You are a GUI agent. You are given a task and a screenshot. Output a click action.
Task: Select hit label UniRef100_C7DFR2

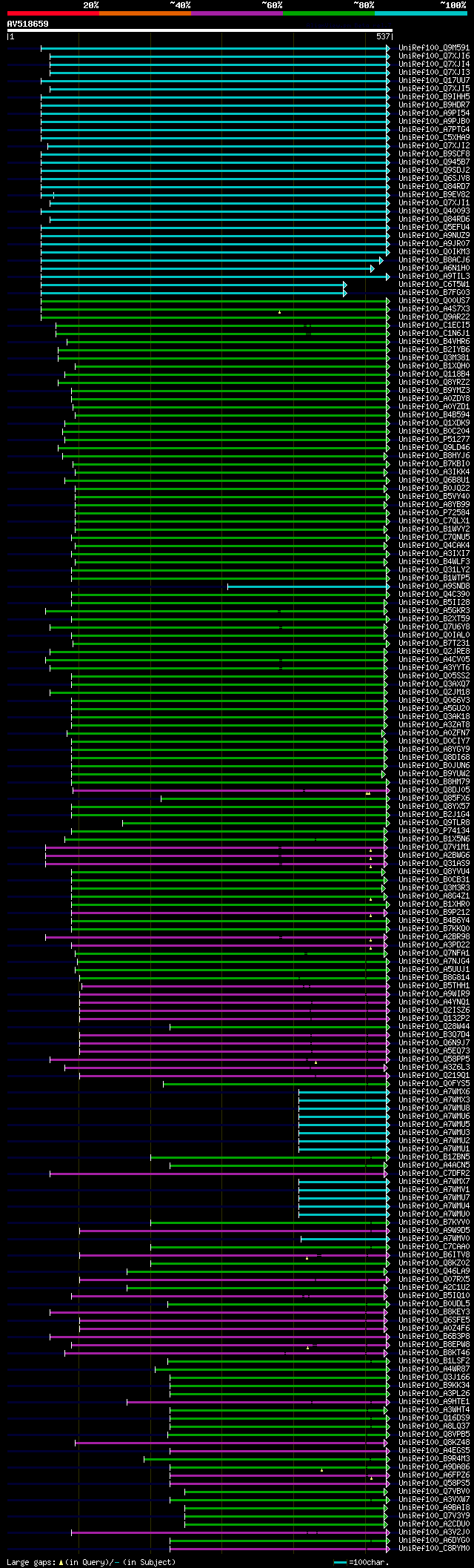pos(434,1173)
